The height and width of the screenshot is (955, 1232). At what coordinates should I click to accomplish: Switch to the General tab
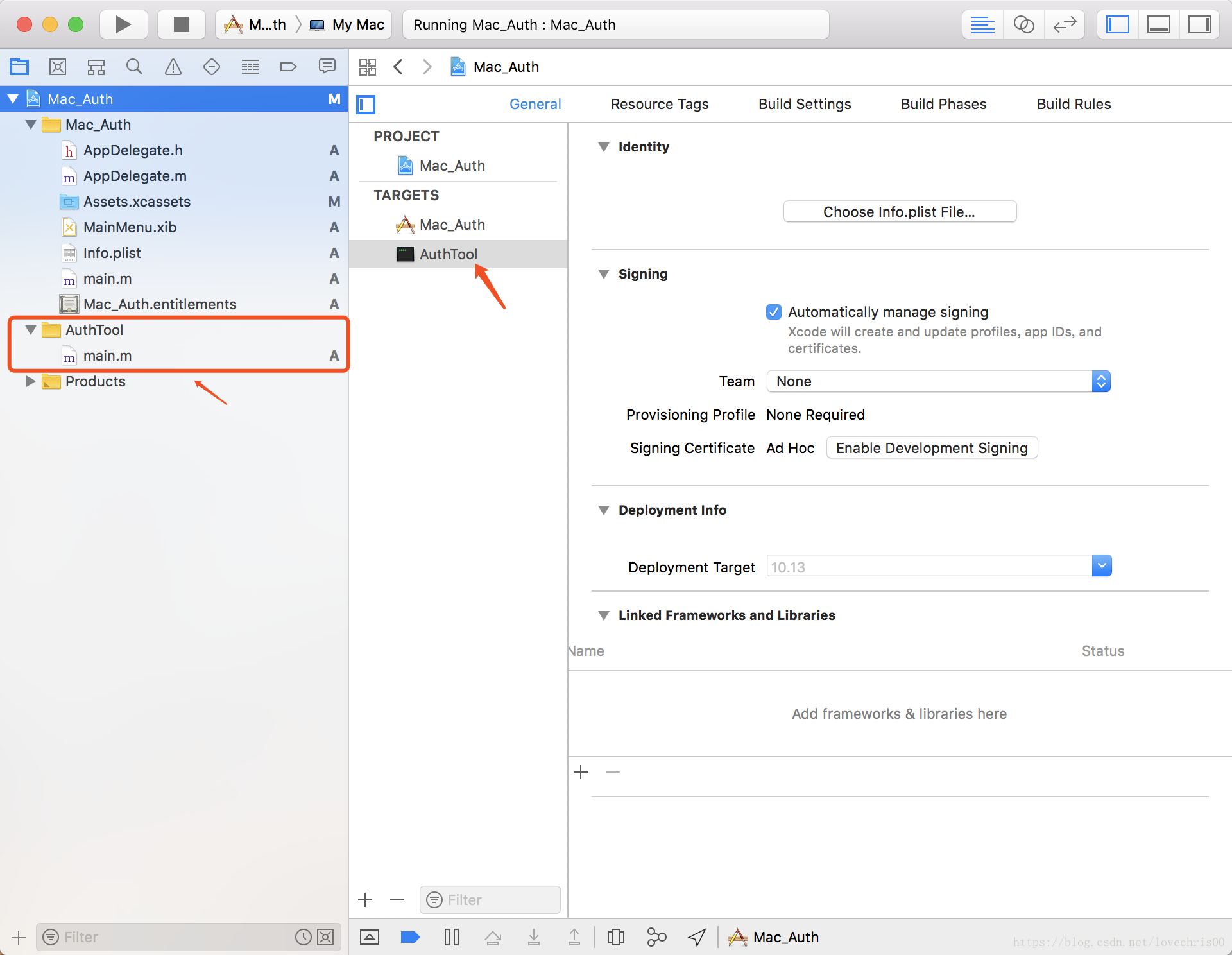[x=535, y=104]
